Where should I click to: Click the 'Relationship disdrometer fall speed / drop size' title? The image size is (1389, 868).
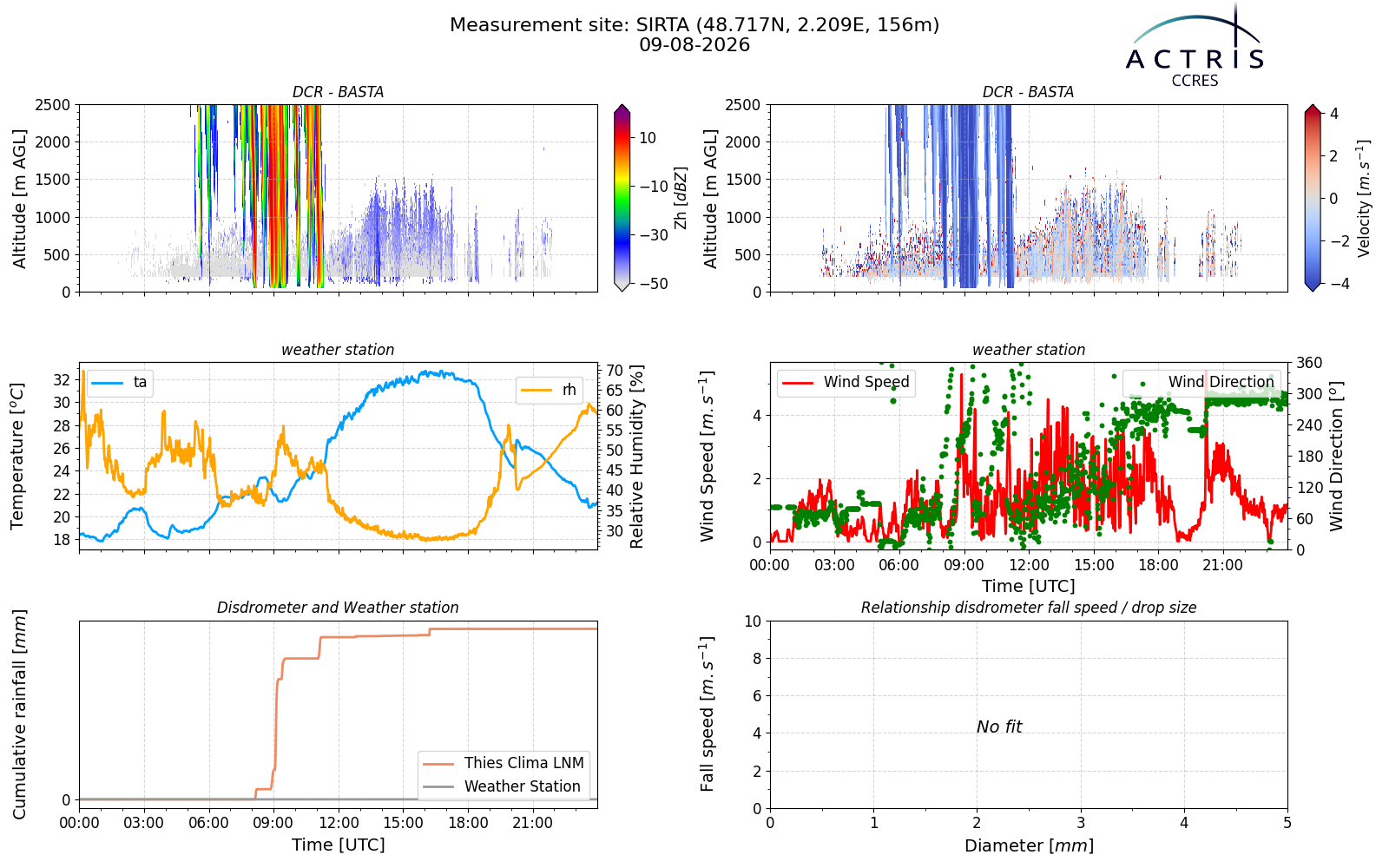1029,608
